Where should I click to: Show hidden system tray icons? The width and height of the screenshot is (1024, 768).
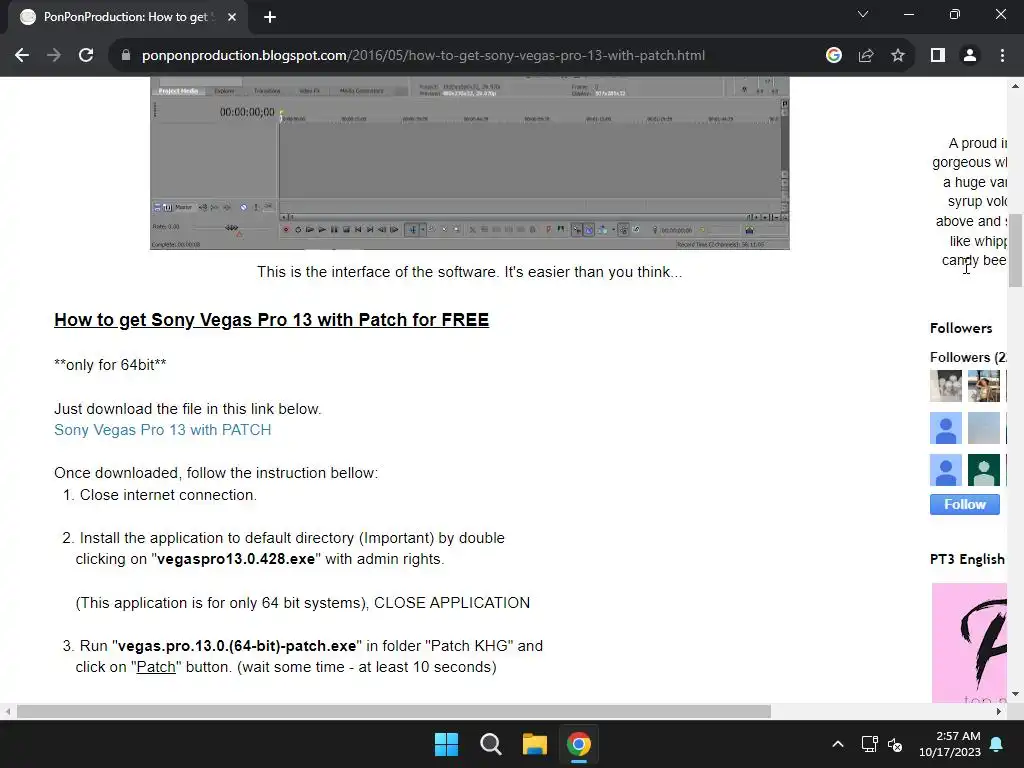pos(838,744)
